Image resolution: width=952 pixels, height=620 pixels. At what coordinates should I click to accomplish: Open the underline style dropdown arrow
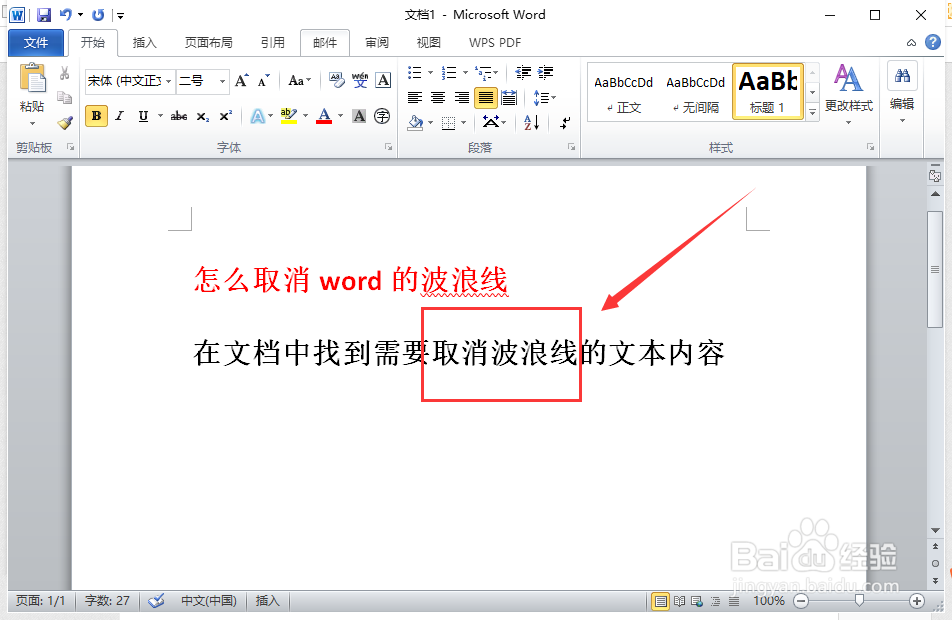coord(160,115)
